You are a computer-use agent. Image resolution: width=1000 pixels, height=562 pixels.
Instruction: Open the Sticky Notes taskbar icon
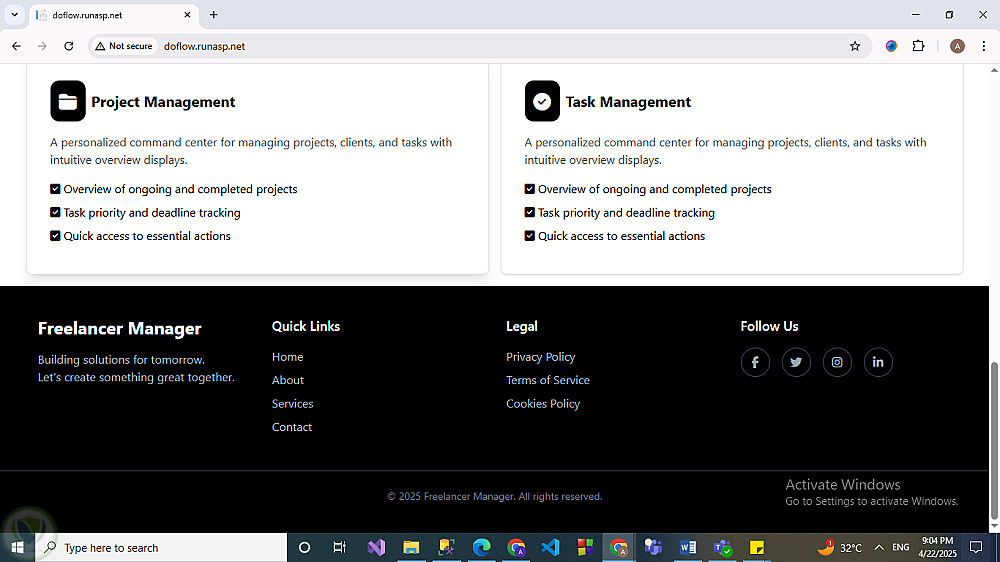coord(757,547)
